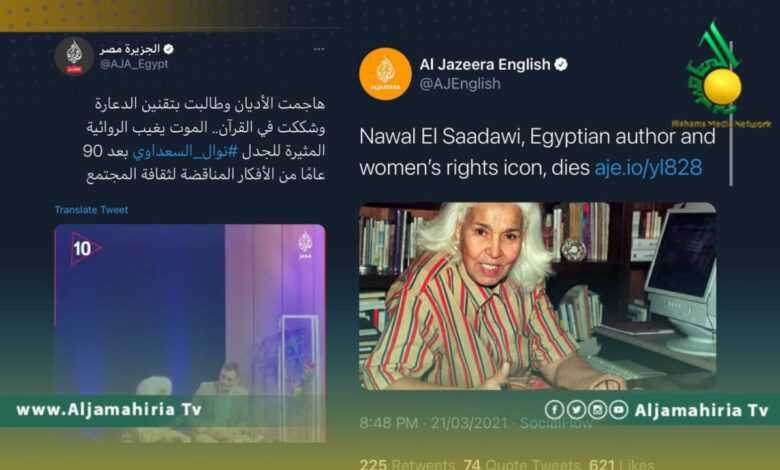Click the www.Aljamahiria Tv website text
The width and height of the screenshot is (780, 470).
109,409
